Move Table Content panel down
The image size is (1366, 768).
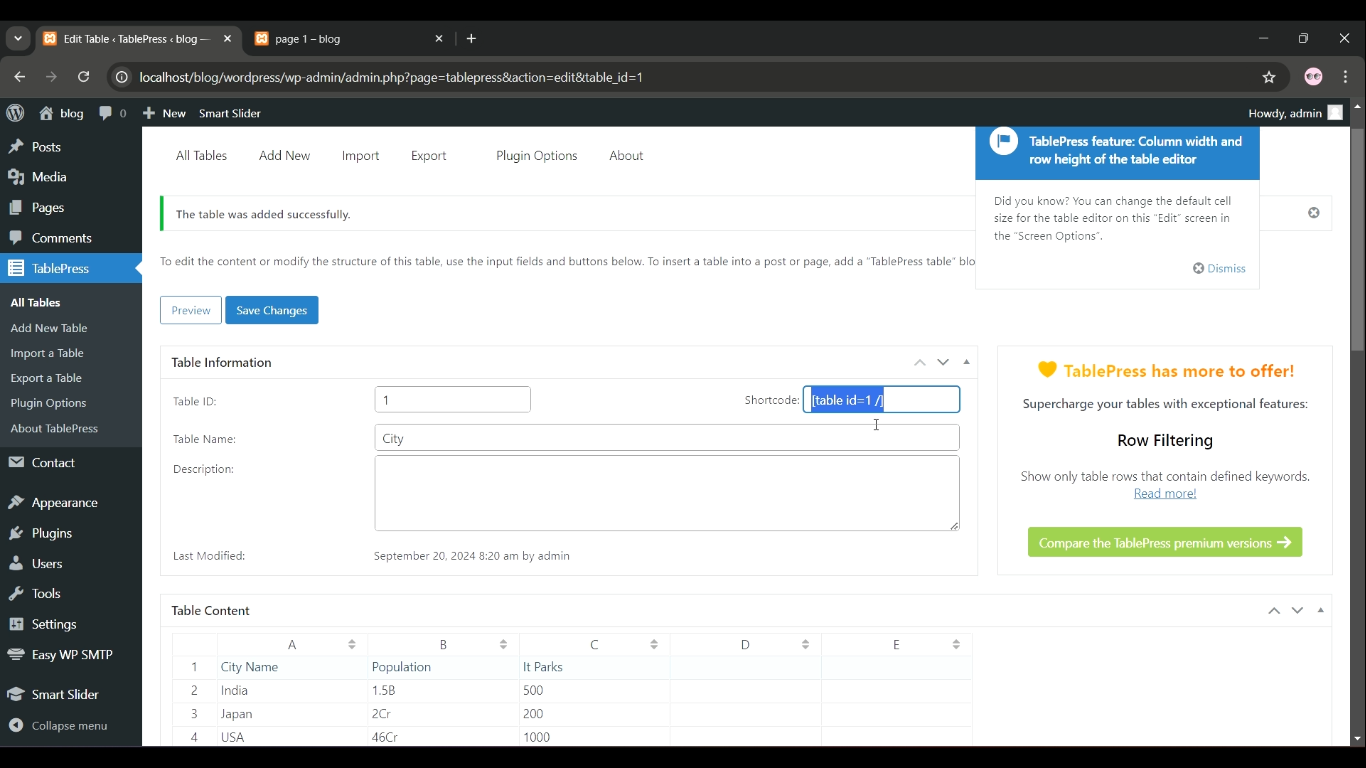(x=1297, y=610)
